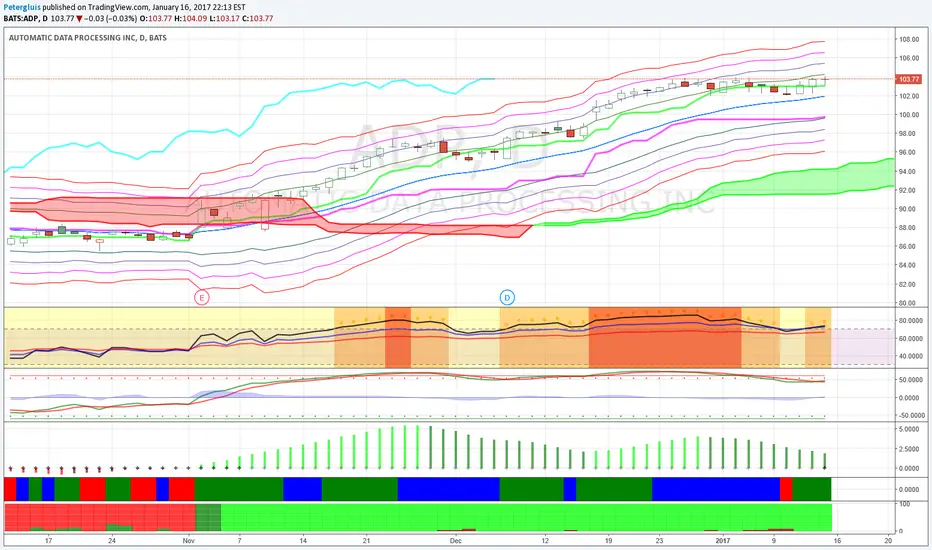Open the Petergluis author link

(x=22, y=7)
